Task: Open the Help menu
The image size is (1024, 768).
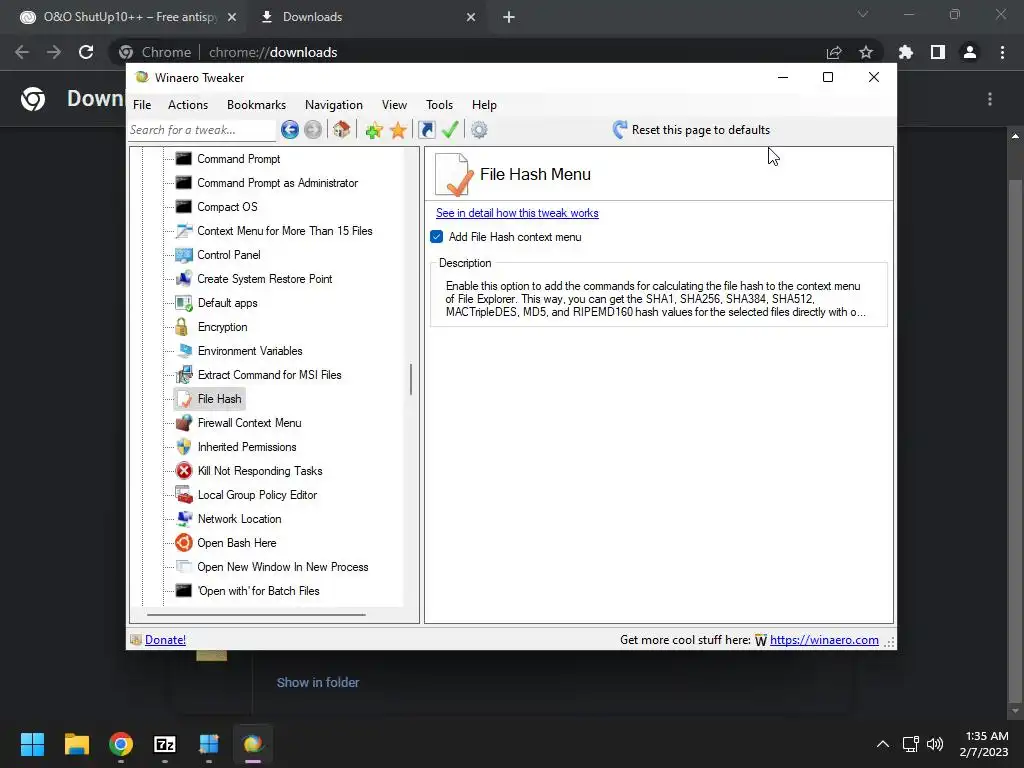Action: pos(485,105)
